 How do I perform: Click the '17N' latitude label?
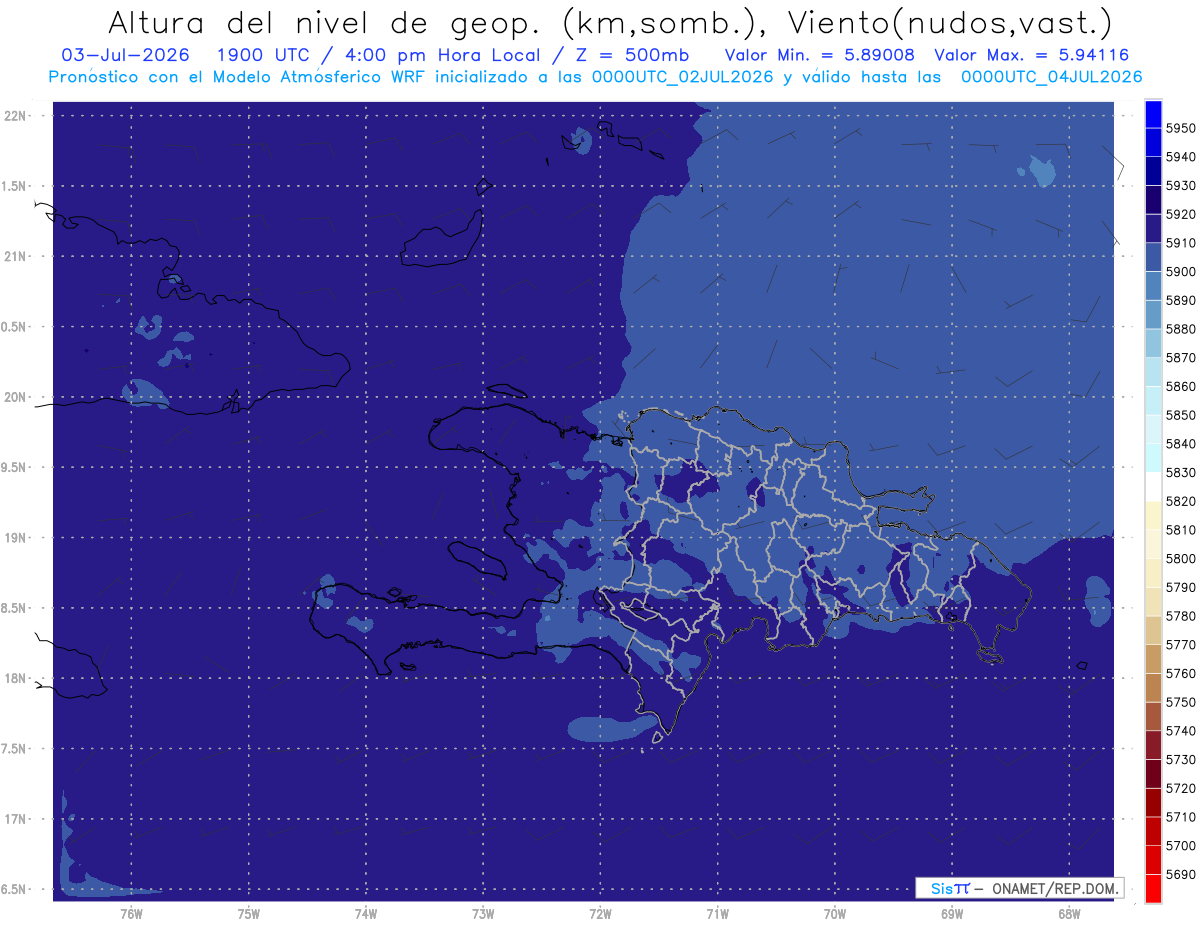coord(15,820)
